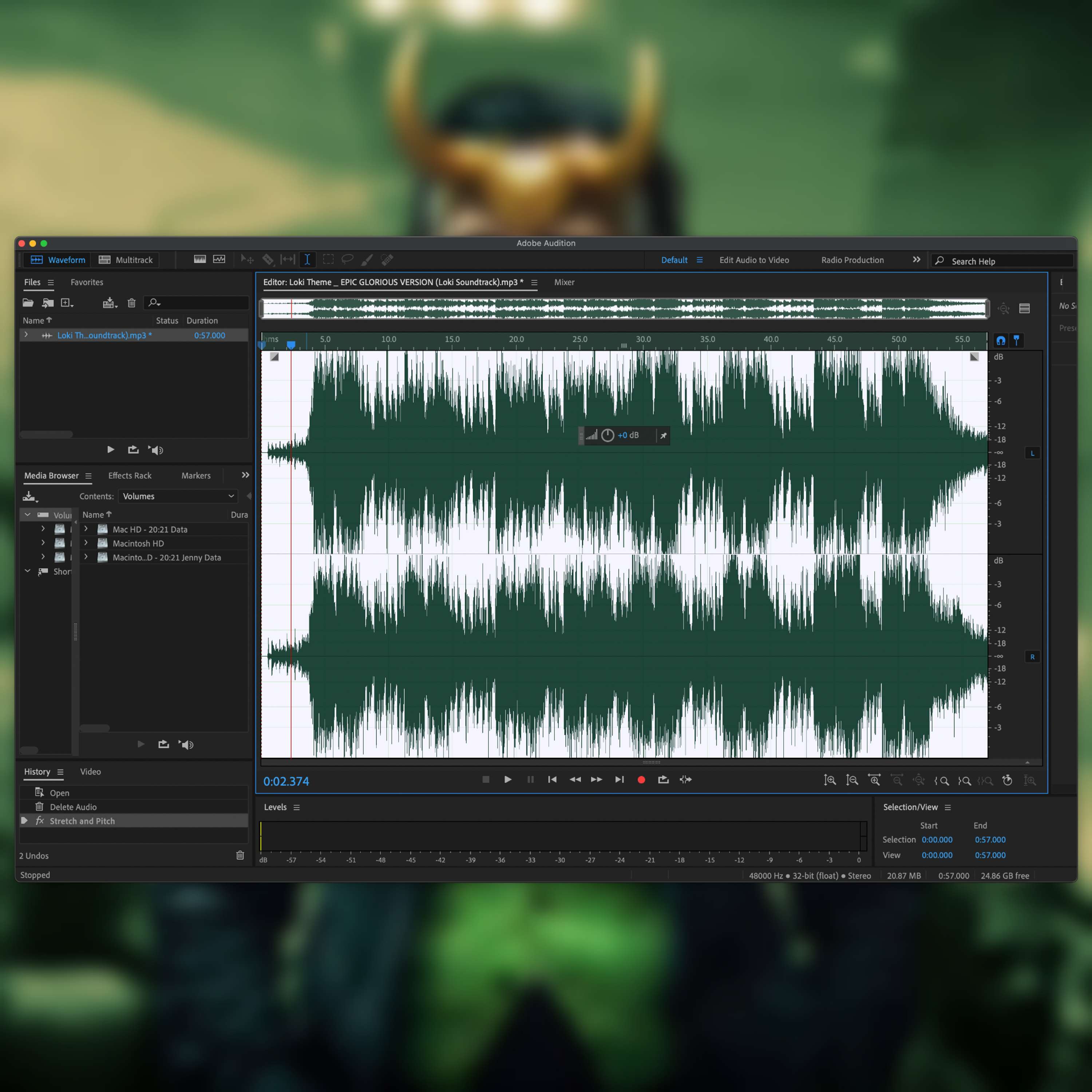Click Zoom Out Amplitude icon

pyautogui.click(x=852, y=780)
